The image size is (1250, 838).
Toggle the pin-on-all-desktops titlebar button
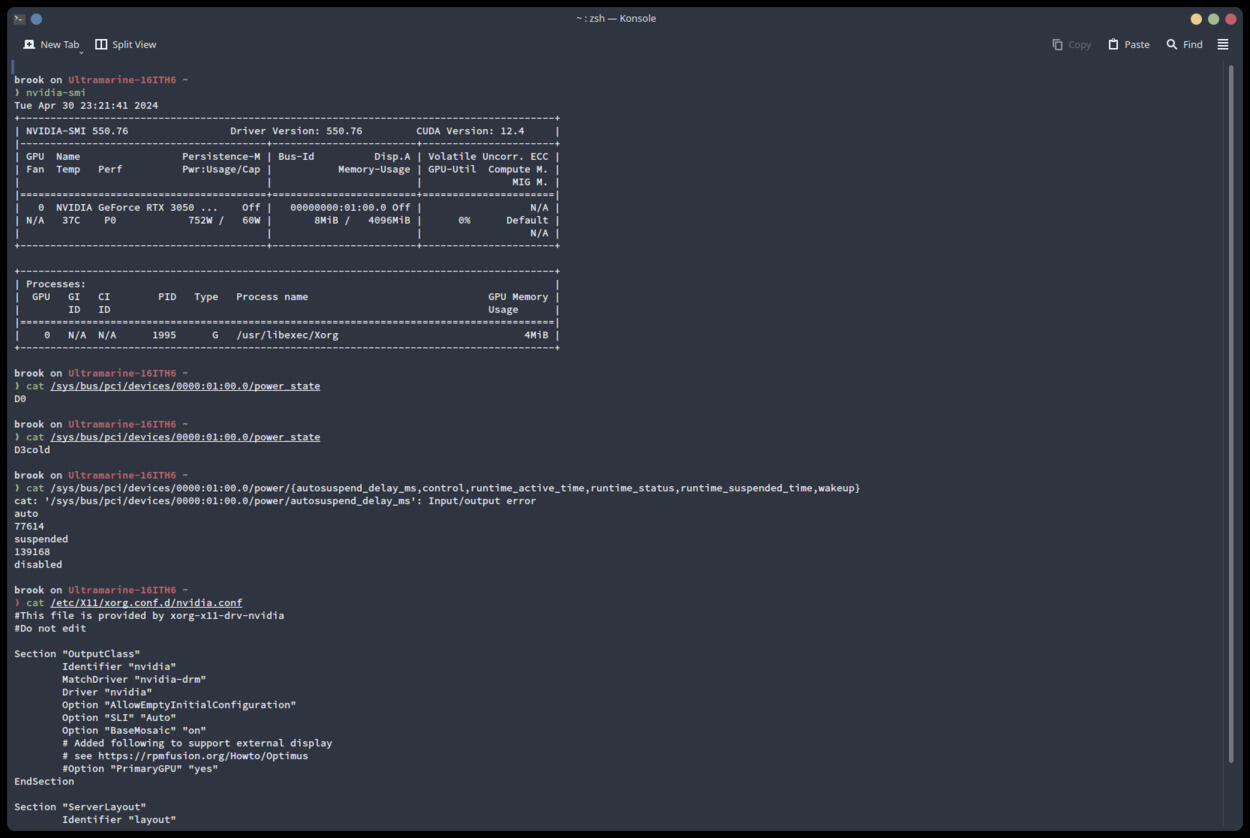tap(37, 19)
